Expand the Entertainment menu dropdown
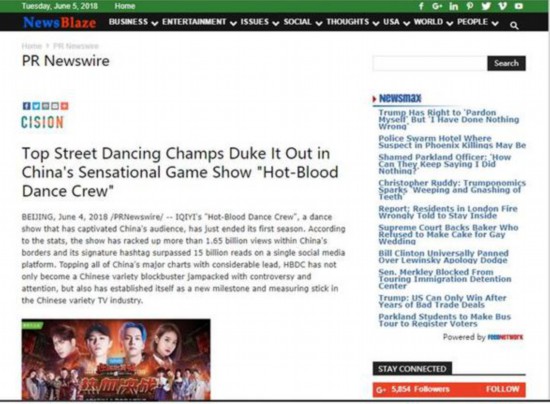This screenshot has width=550, height=404. point(199,22)
